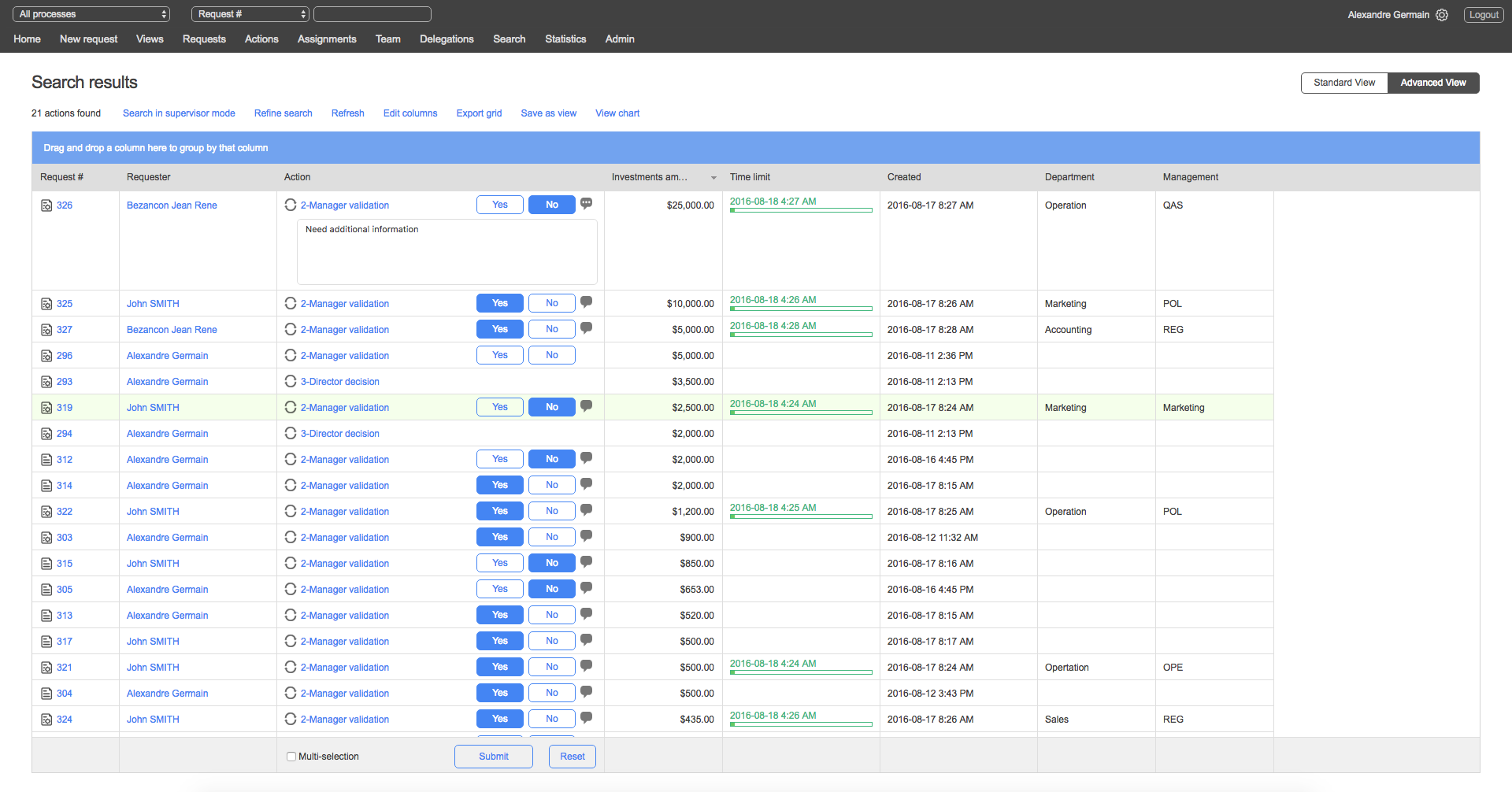
Task: Open the comment bubble for request 319
Action: [586, 405]
